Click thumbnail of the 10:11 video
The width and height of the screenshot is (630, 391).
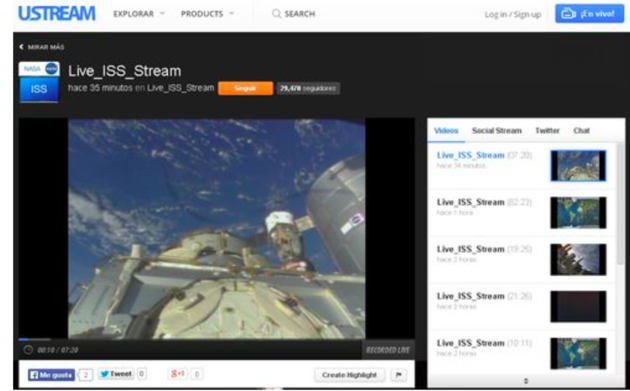tap(578, 354)
